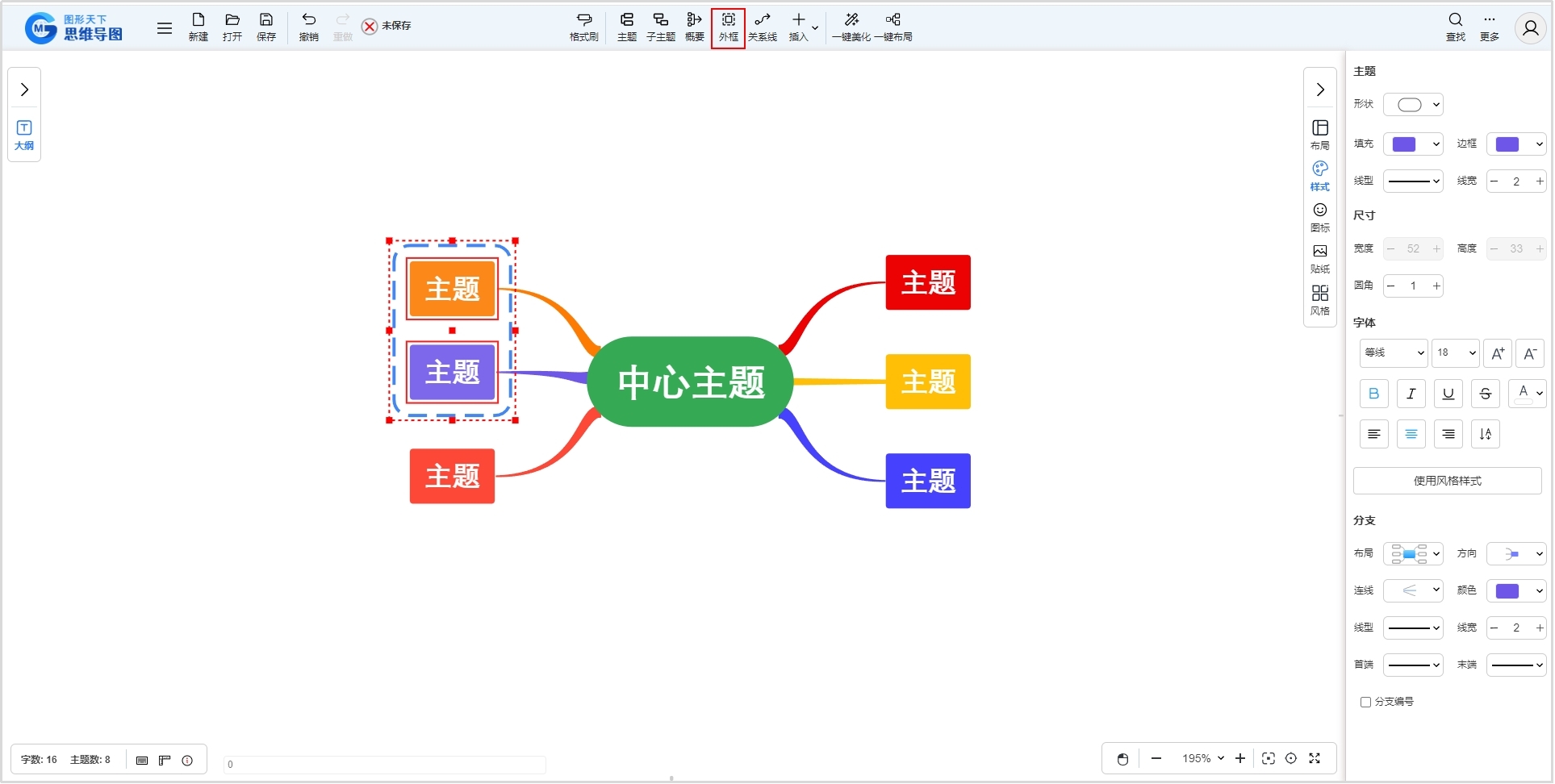
Task: Save the document with the 保存 icon
Action: [x=266, y=27]
